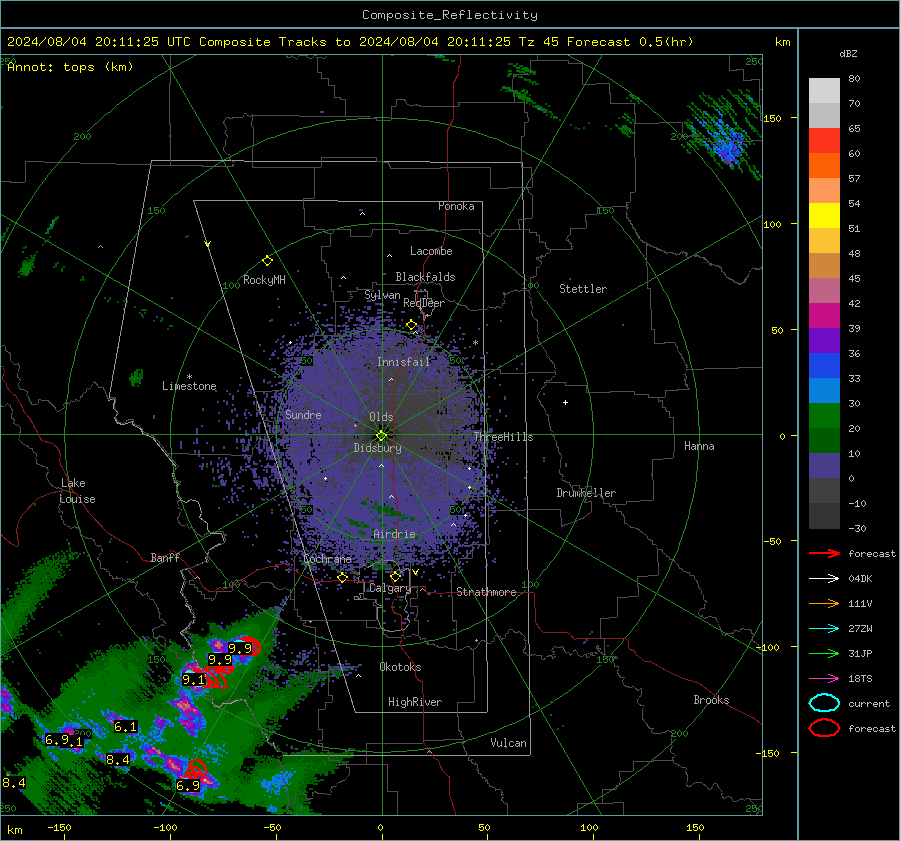Click the yellow diamond marker above Calgary
The height and width of the screenshot is (841, 900).
pyautogui.click(x=395, y=576)
